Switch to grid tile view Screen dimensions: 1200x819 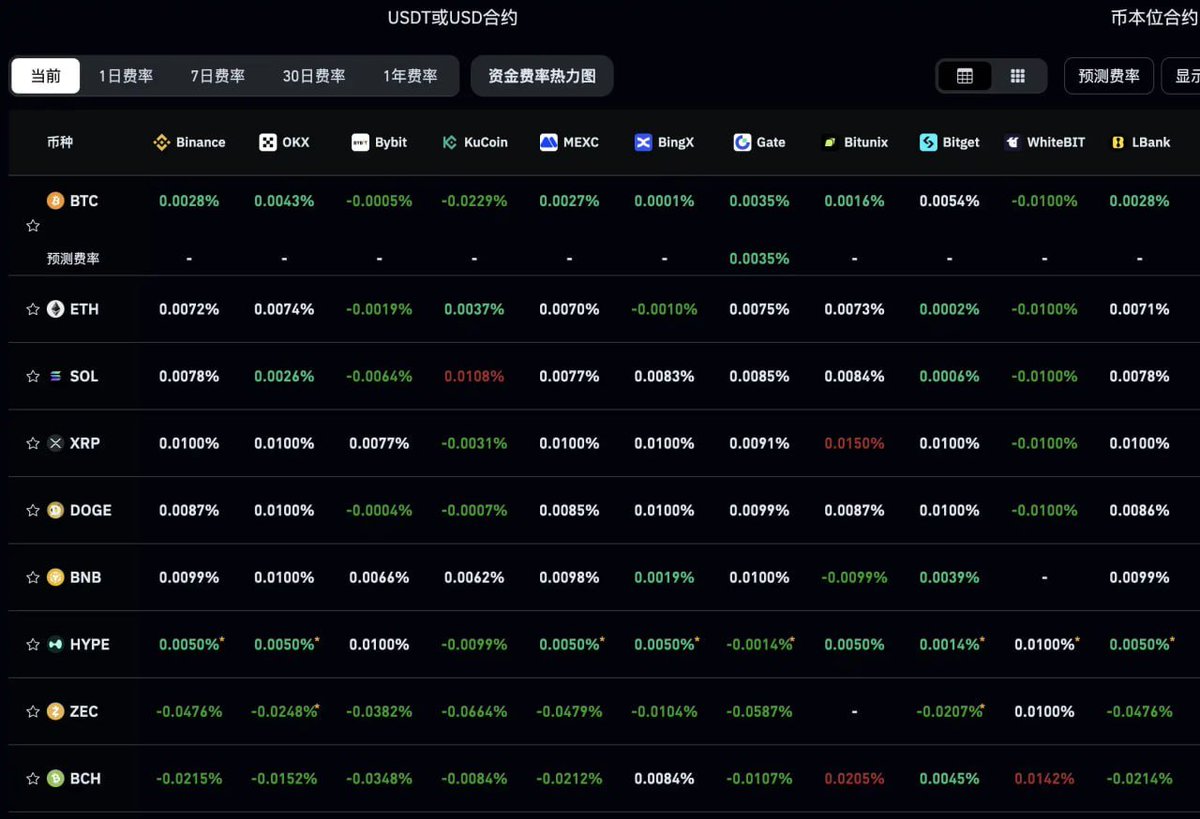(1018, 76)
